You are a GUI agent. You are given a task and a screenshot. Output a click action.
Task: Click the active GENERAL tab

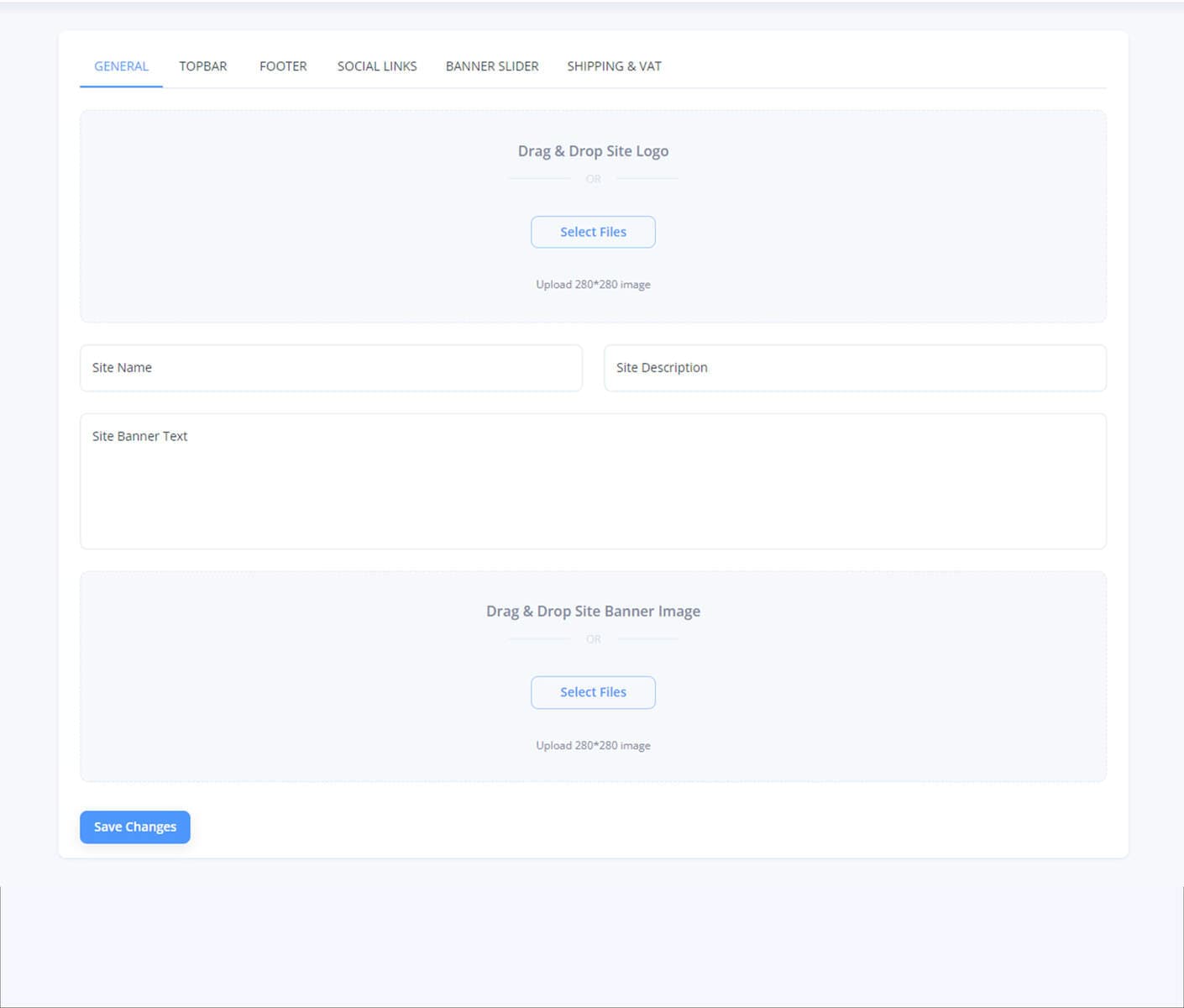pos(121,66)
